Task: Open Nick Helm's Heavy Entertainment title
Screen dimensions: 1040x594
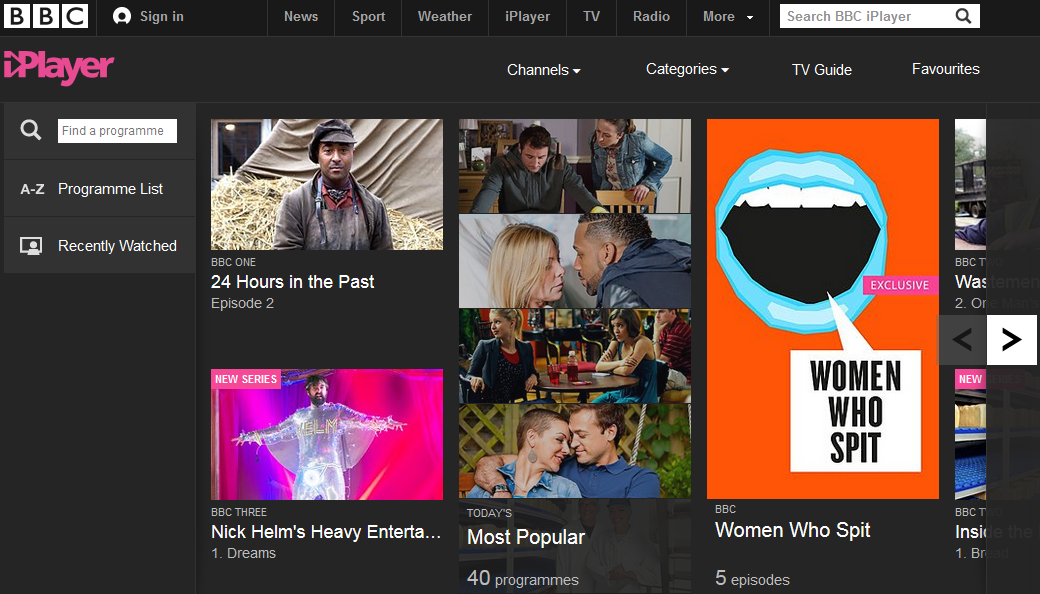Action: pos(326,532)
